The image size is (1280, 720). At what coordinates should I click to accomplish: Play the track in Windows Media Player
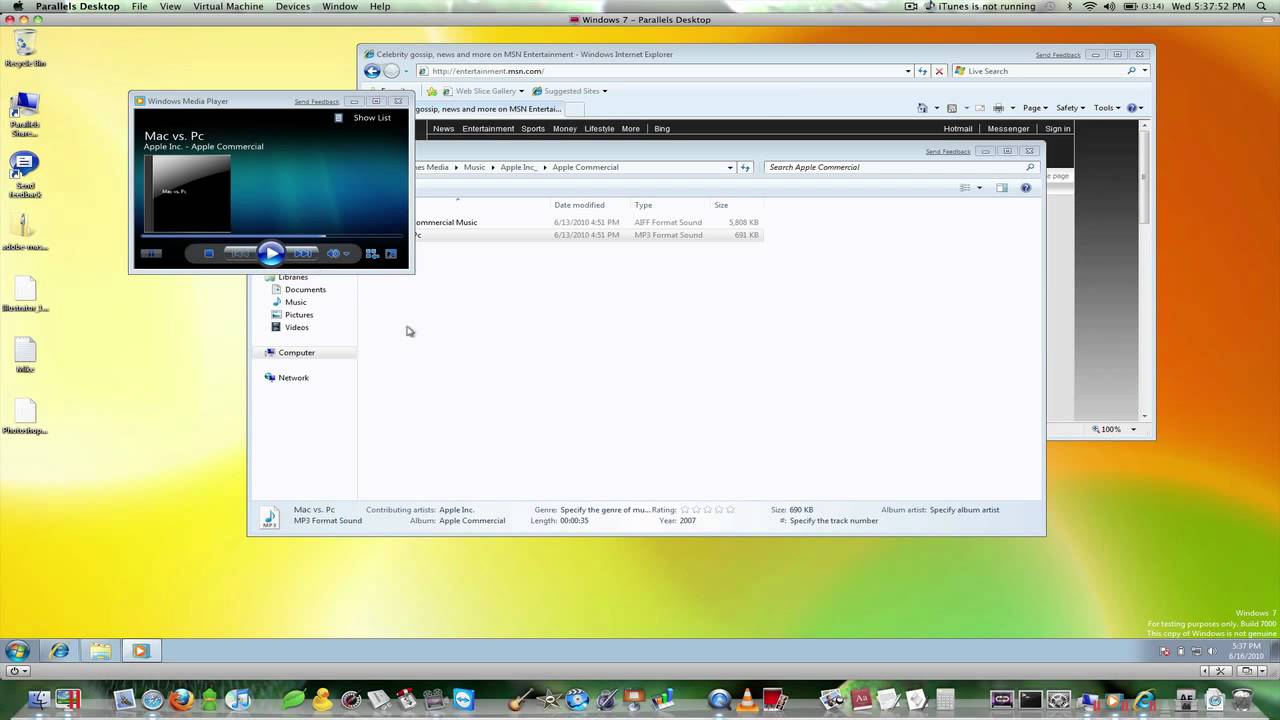(x=271, y=253)
